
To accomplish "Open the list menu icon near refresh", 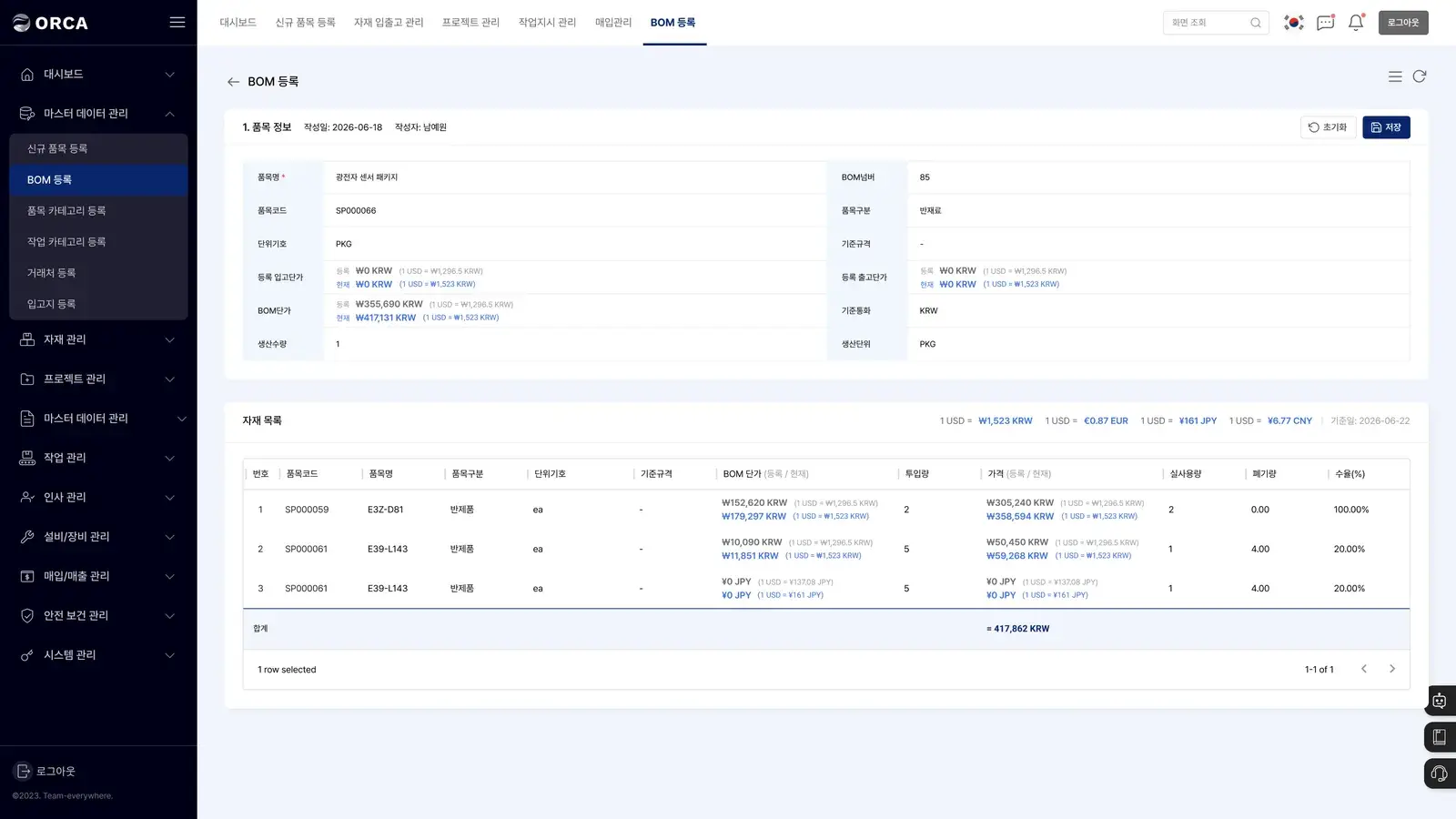I will click(1395, 76).
